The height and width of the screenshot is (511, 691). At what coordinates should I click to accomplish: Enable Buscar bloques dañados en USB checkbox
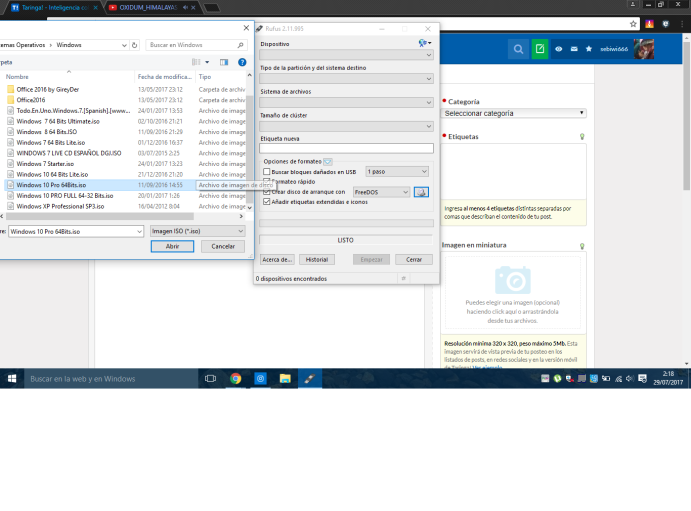267,172
